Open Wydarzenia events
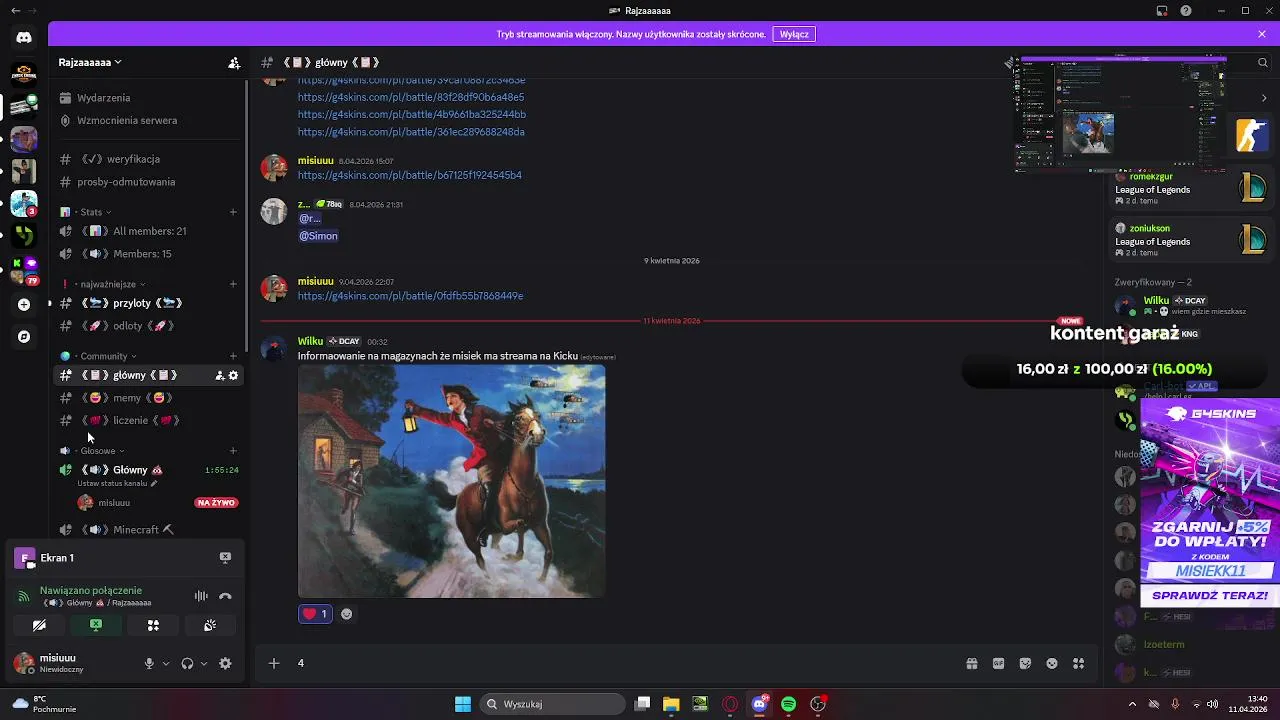Image resolution: width=1280 pixels, height=720 pixels. click(x=146, y=98)
